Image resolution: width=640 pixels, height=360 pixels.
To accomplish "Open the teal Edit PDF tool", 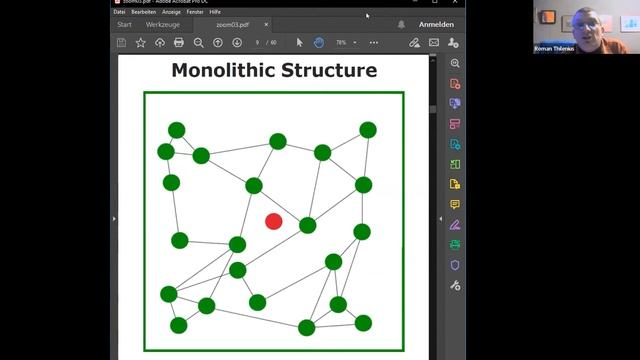I will tap(455, 144).
